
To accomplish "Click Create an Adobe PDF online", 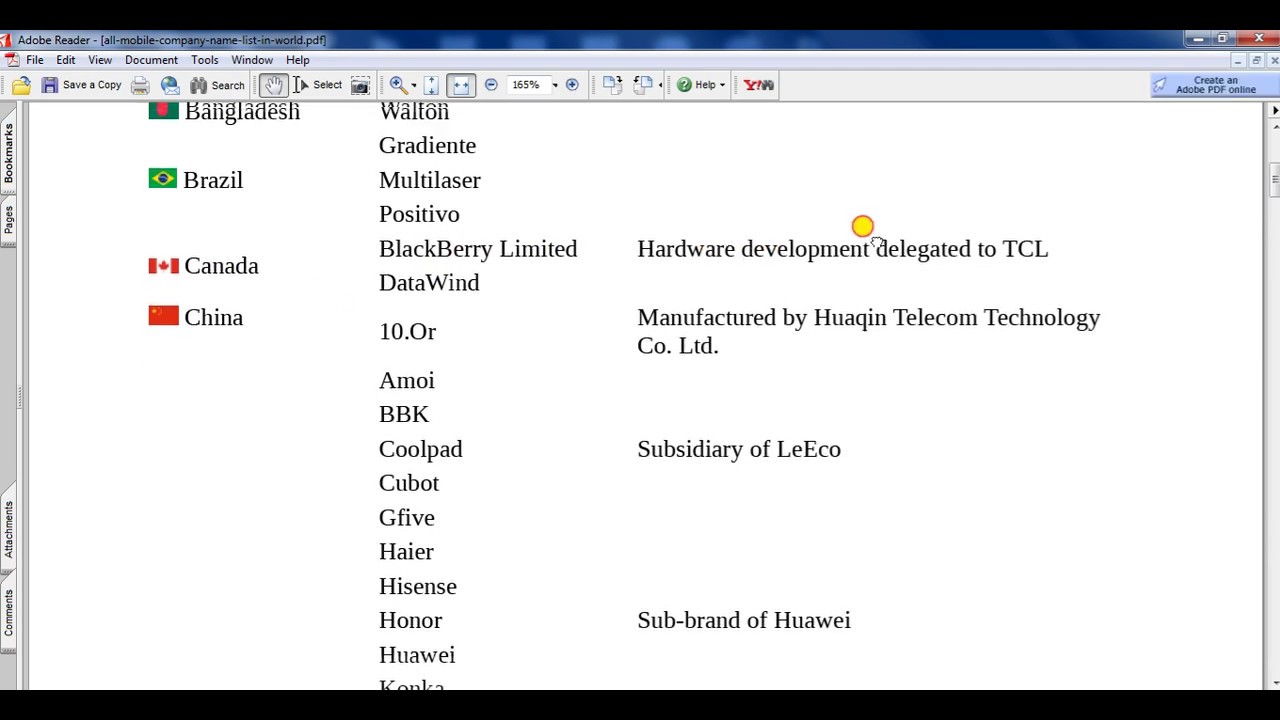I will point(1215,85).
